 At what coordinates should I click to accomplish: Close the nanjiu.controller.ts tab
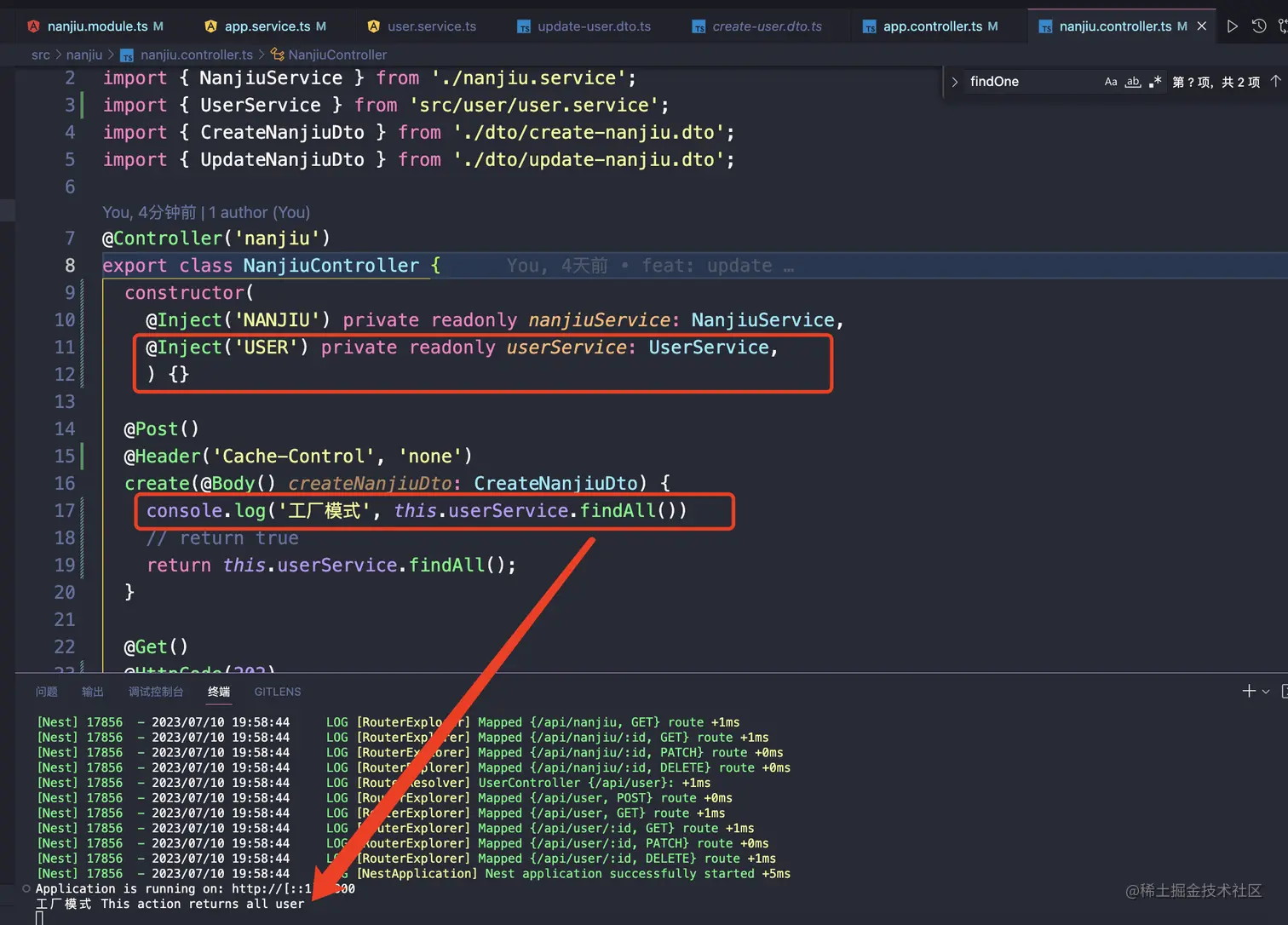pyautogui.click(x=1202, y=26)
